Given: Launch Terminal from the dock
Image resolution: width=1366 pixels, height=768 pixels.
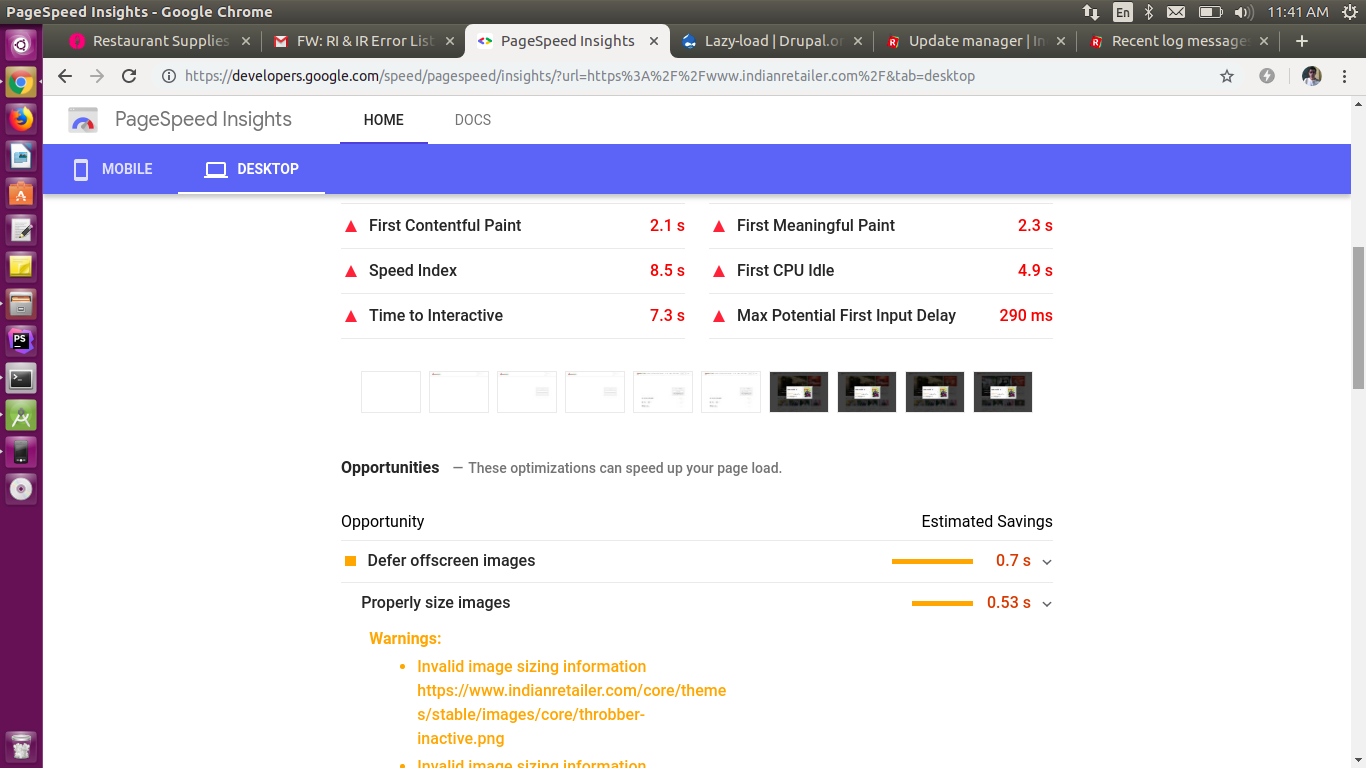Looking at the screenshot, I should click(x=21, y=379).
